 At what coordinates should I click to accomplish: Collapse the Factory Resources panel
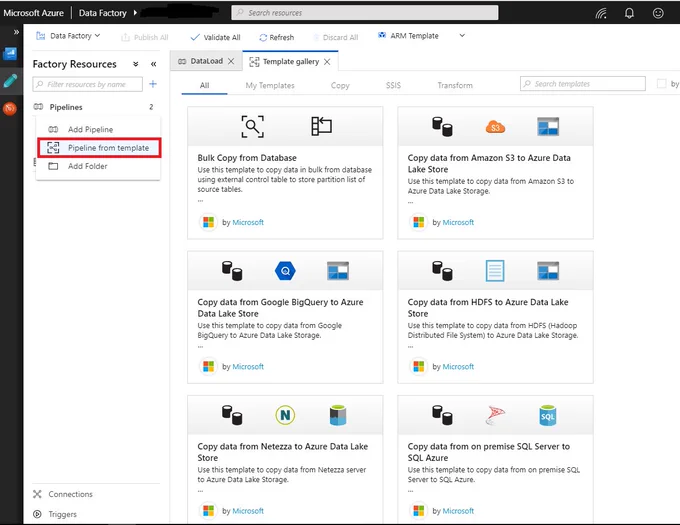tap(154, 64)
